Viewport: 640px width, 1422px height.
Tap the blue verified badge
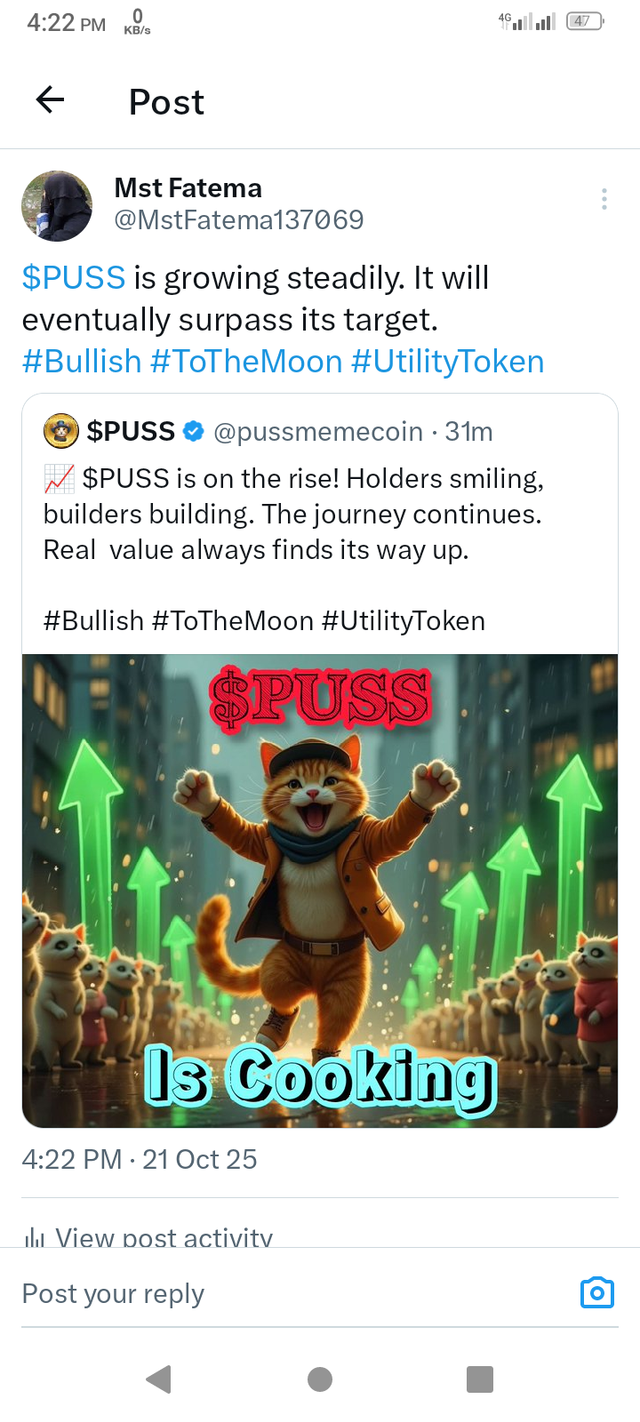(194, 432)
